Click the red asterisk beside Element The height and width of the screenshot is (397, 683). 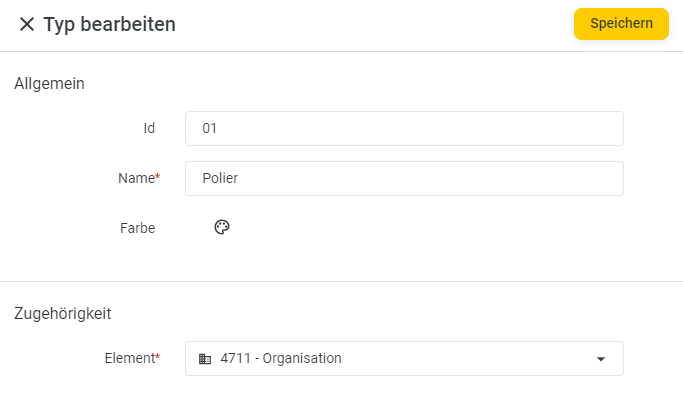[158, 356]
